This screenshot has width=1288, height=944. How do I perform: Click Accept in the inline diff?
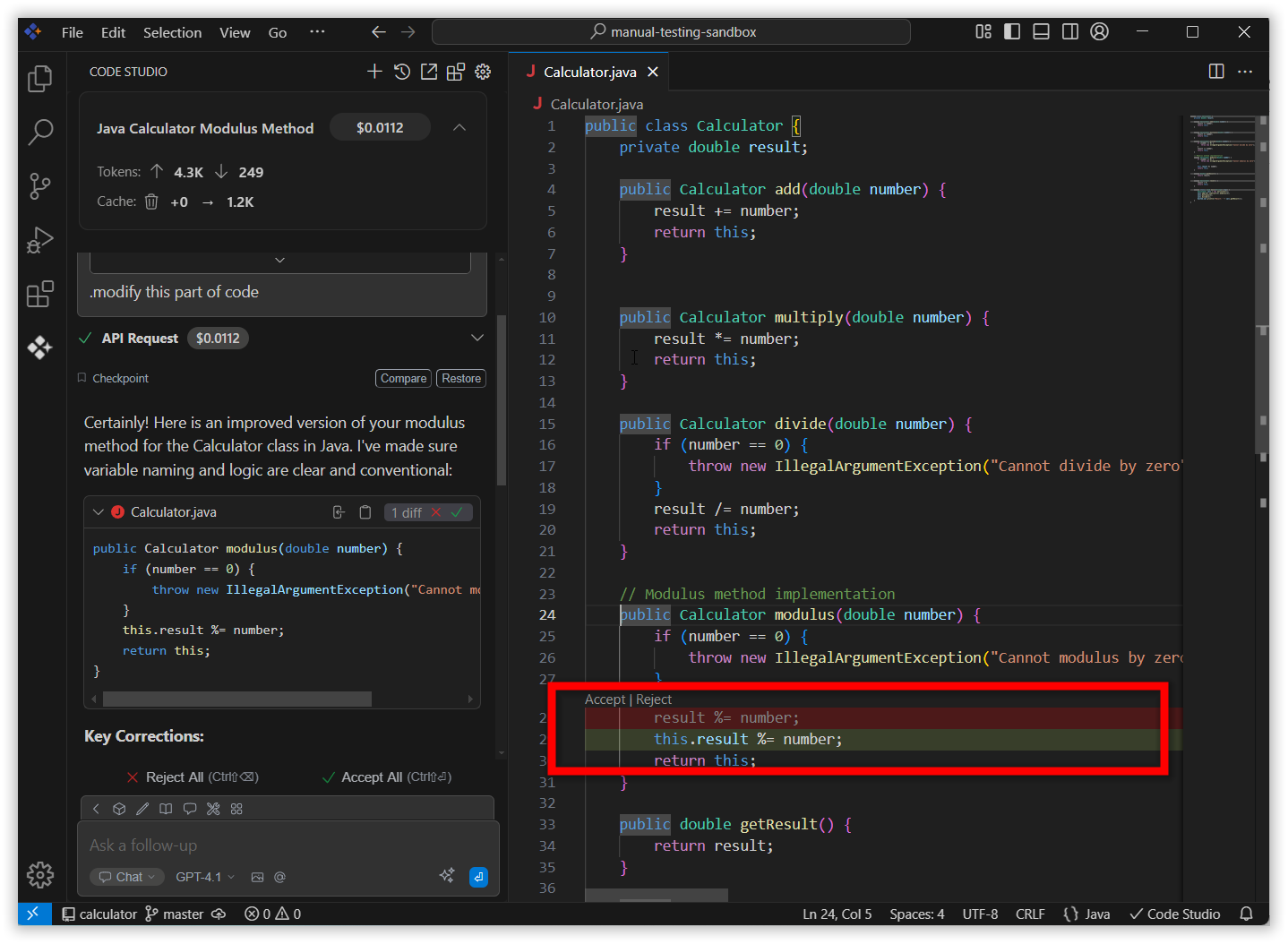click(x=605, y=699)
